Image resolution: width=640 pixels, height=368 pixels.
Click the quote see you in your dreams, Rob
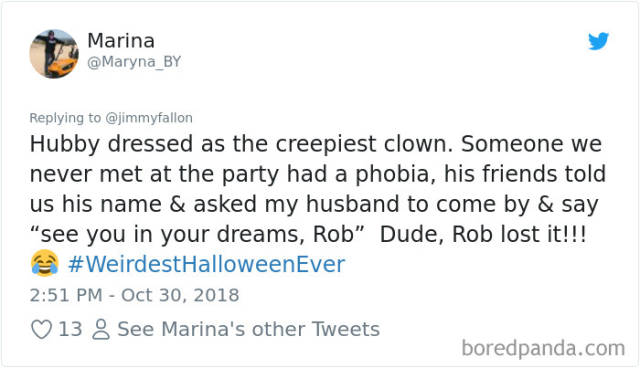(x=197, y=235)
